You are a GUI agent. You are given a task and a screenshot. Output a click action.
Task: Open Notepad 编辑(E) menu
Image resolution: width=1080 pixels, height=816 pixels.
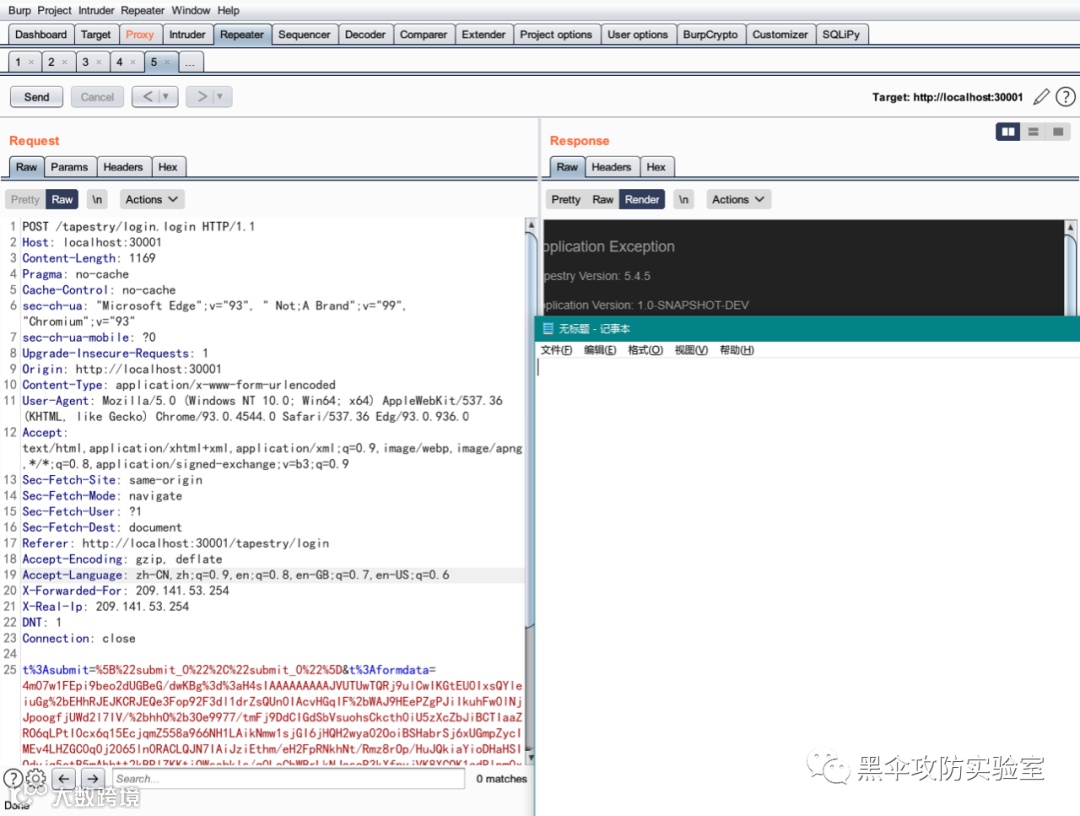(600, 350)
